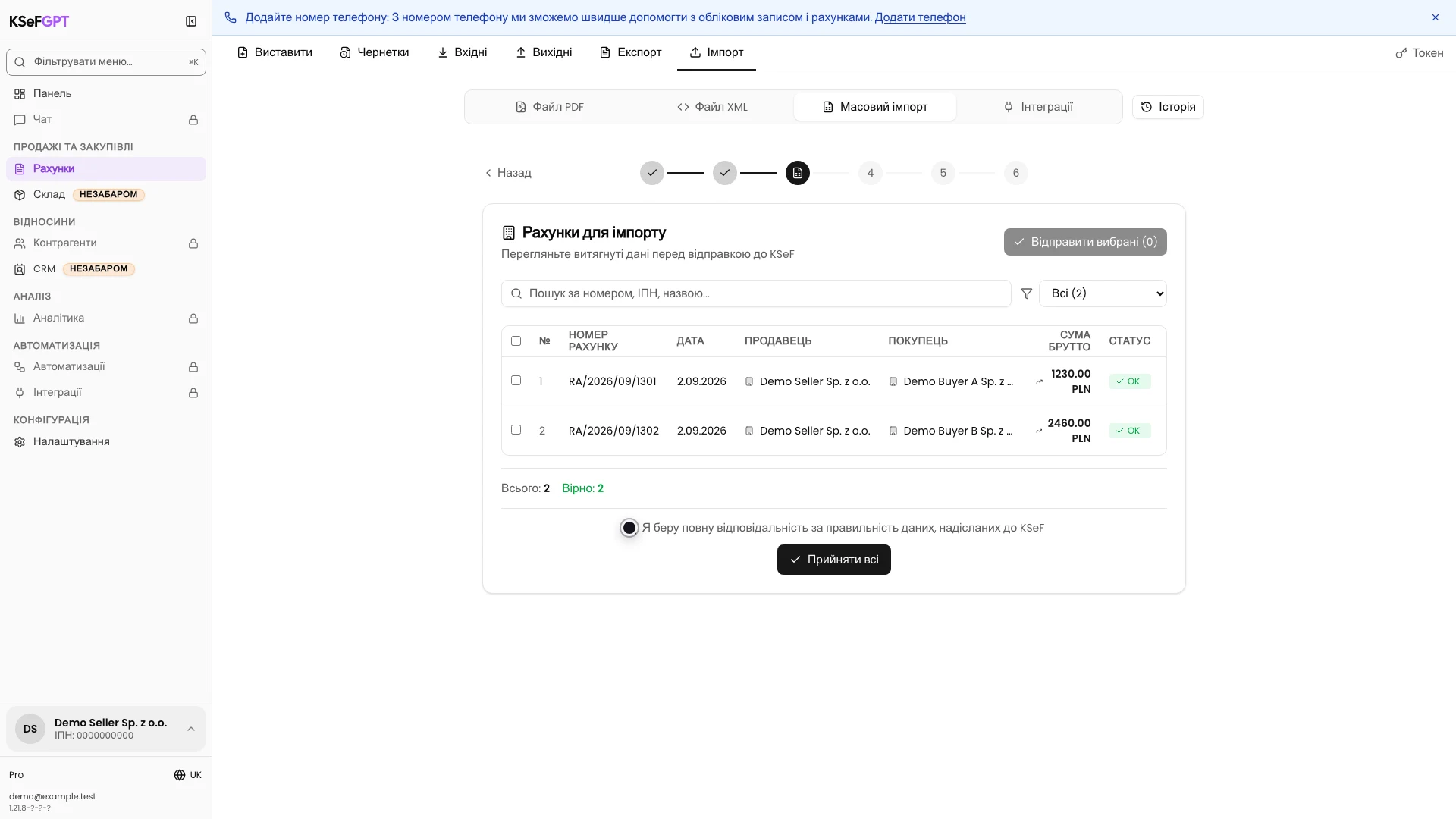Viewport: 1456px width, 819px height.
Task: Click step 4 circle in the wizard
Action: (871, 173)
